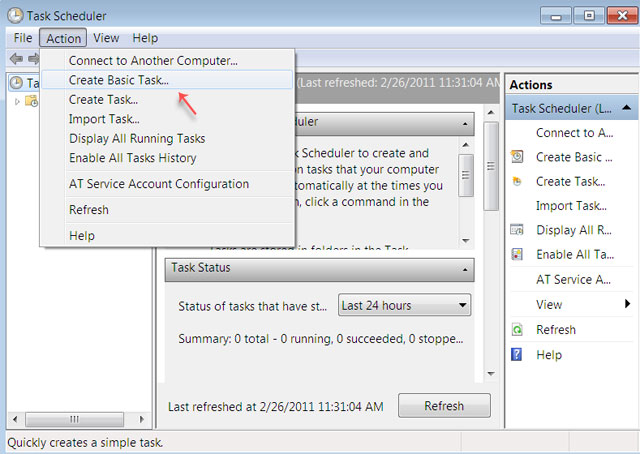The height and width of the screenshot is (454, 640).
Task: Expand the Task Scheduler Library tree node
Action: [17, 101]
